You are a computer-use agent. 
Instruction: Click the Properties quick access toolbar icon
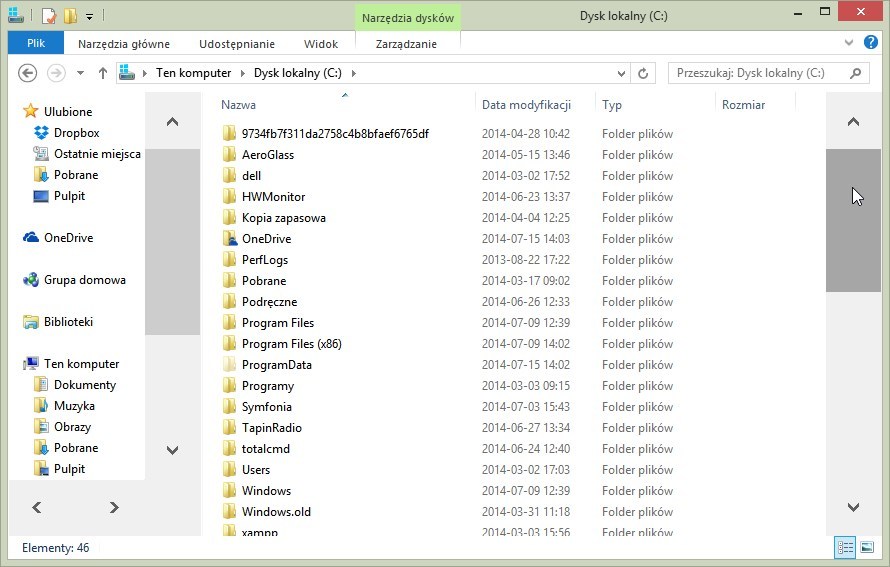click(49, 15)
